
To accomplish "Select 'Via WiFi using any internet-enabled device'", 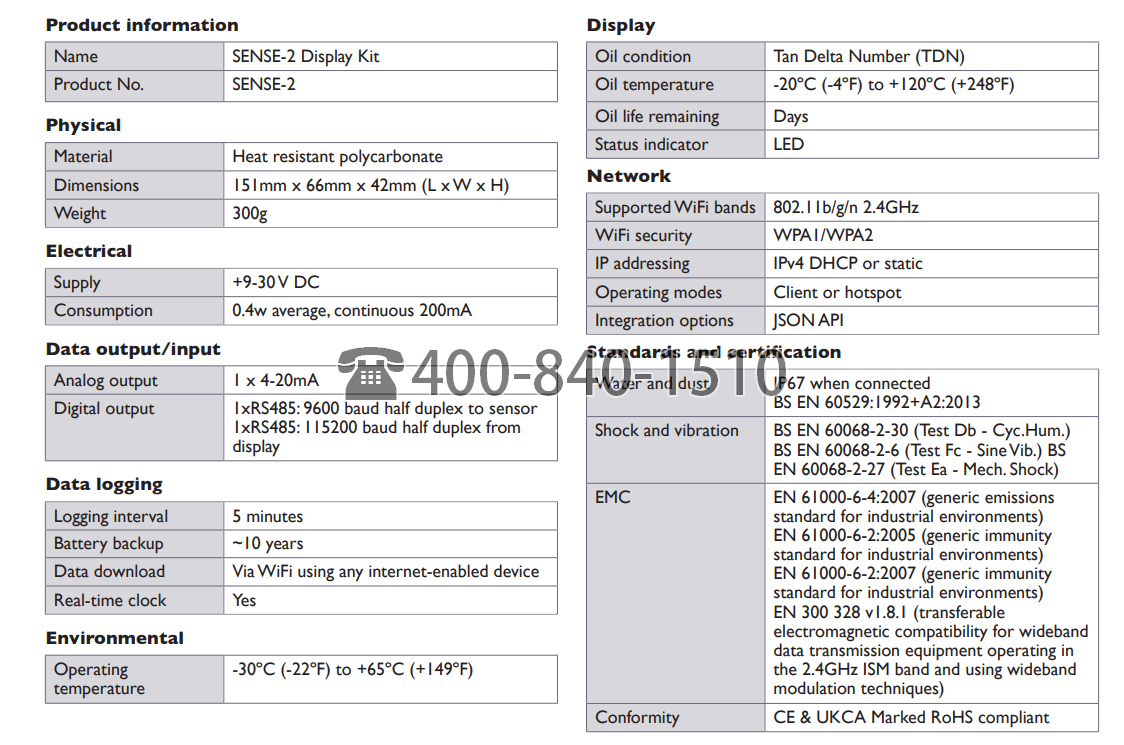I will pyautogui.click(x=386, y=572).
